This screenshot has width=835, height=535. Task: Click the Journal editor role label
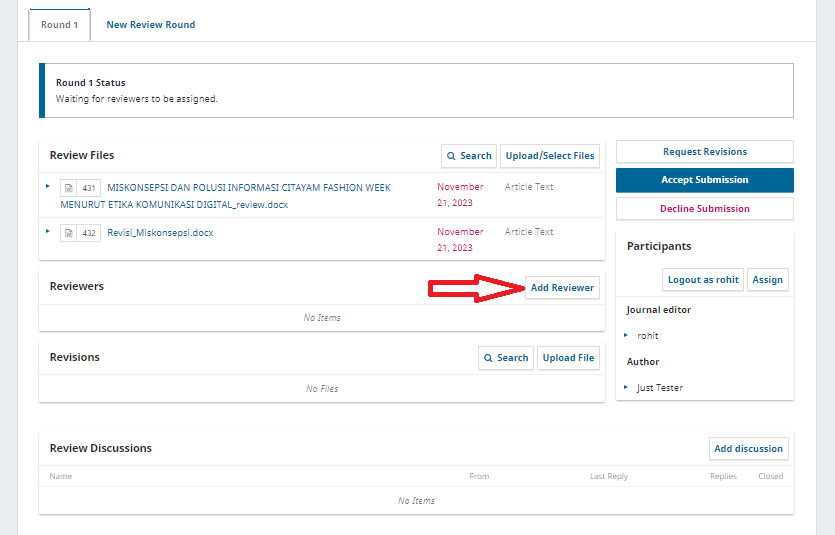(659, 310)
